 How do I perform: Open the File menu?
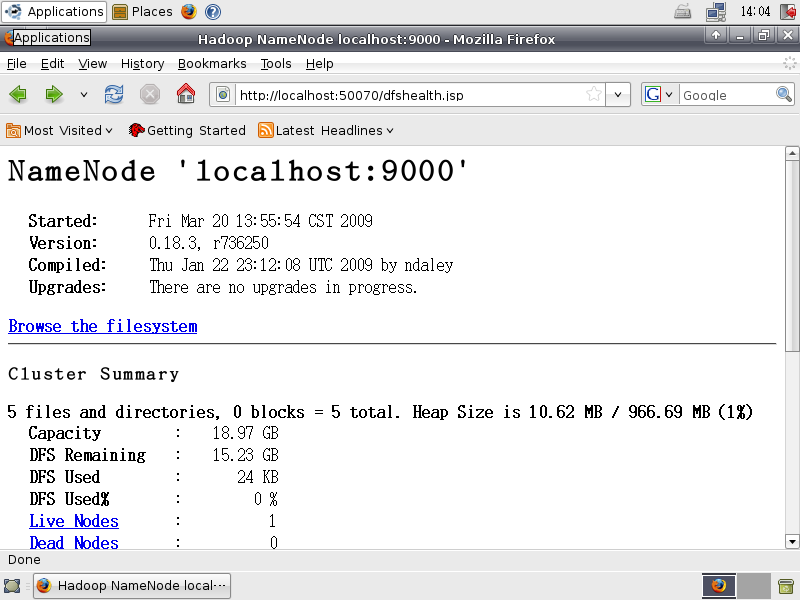16,64
